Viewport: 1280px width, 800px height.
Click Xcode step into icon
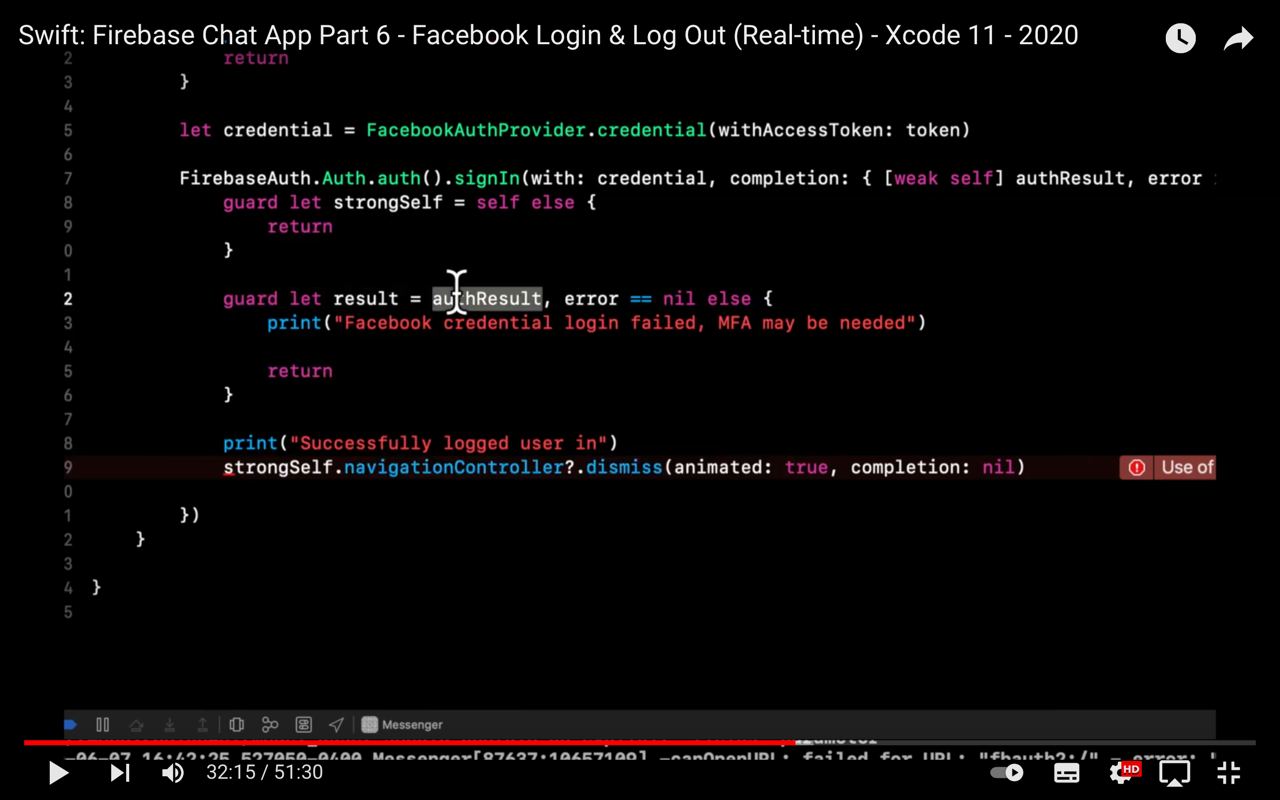pos(170,725)
